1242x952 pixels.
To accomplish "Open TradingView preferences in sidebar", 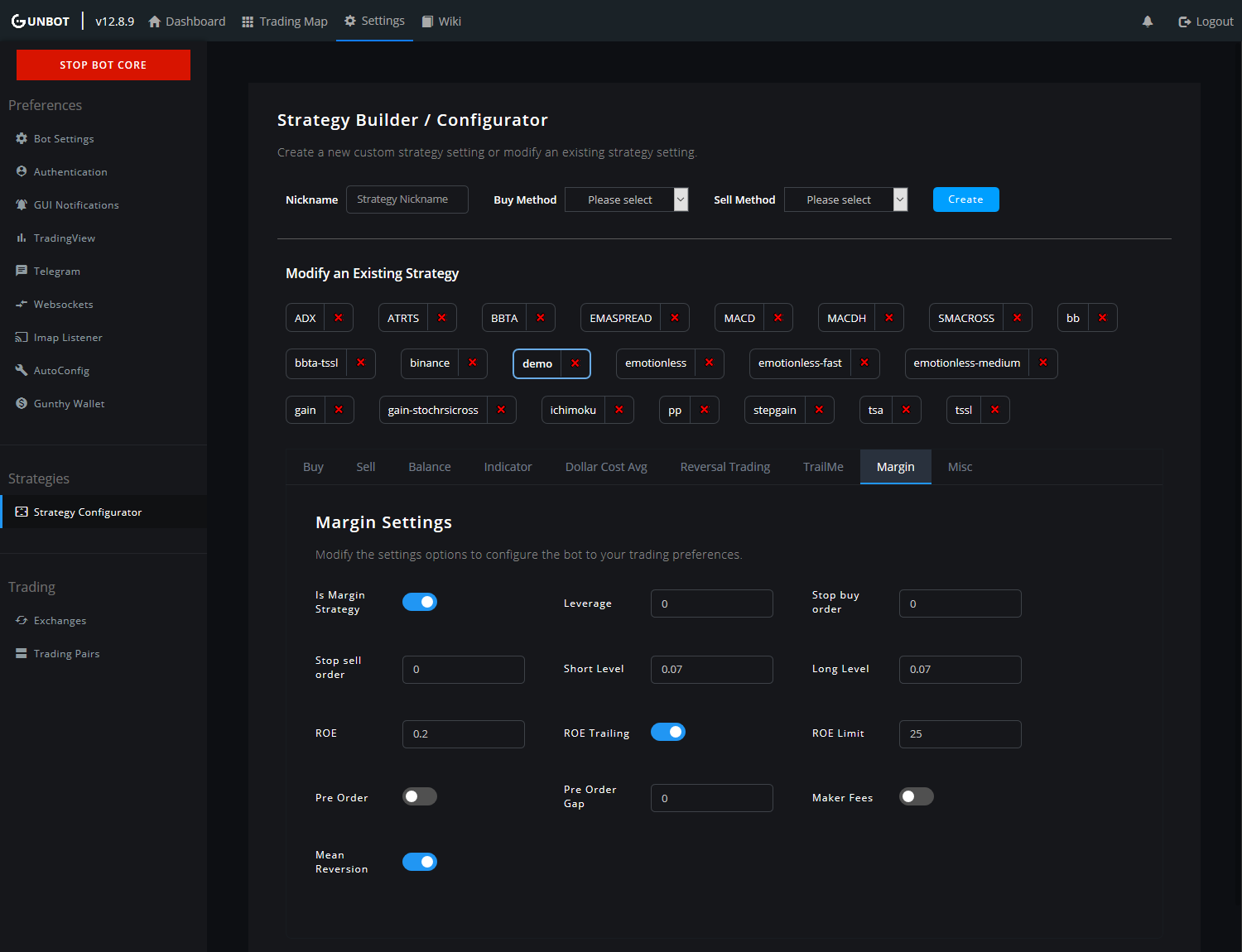I will [x=64, y=238].
